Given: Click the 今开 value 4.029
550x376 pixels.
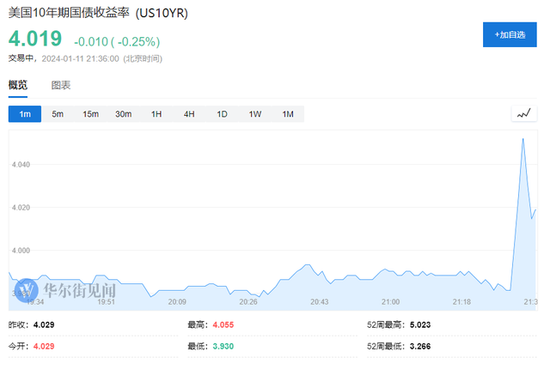Looking at the screenshot, I should (44, 346).
